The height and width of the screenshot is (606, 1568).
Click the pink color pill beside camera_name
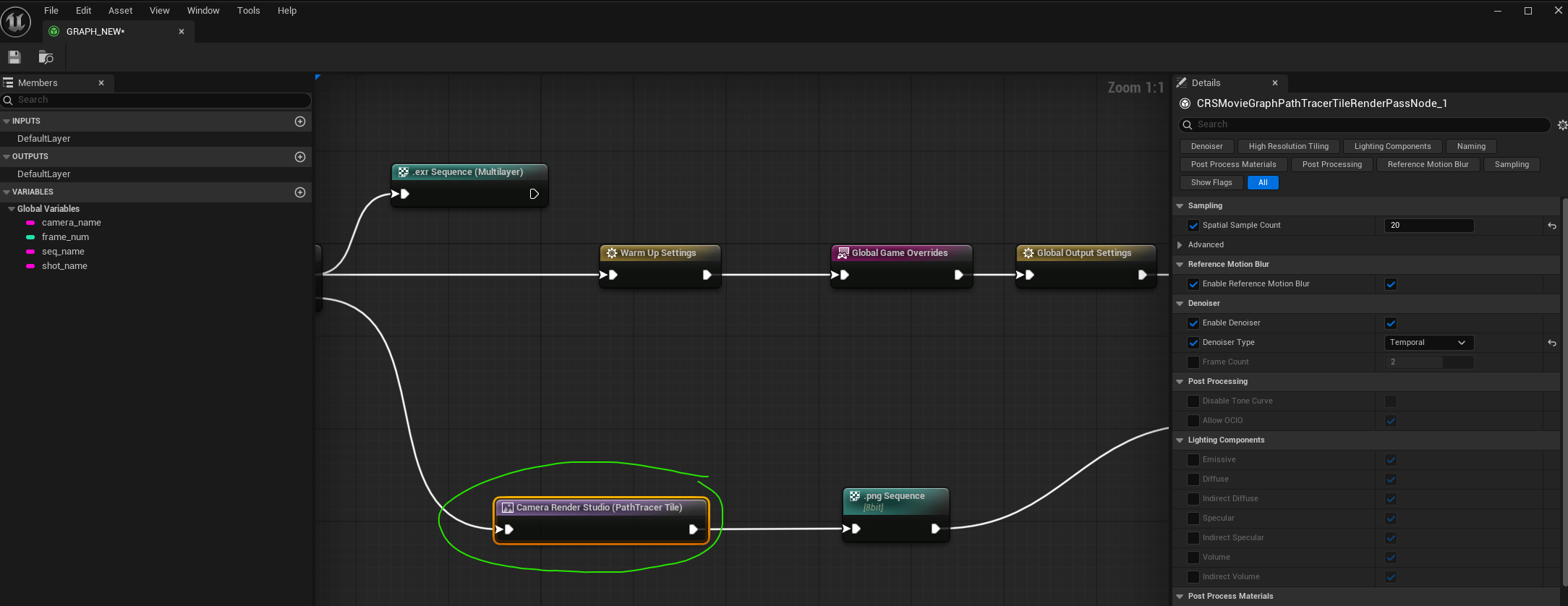(x=30, y=223)
